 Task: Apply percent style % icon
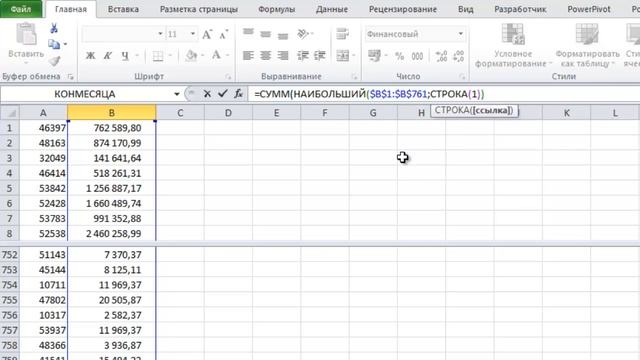pos(400,56)
